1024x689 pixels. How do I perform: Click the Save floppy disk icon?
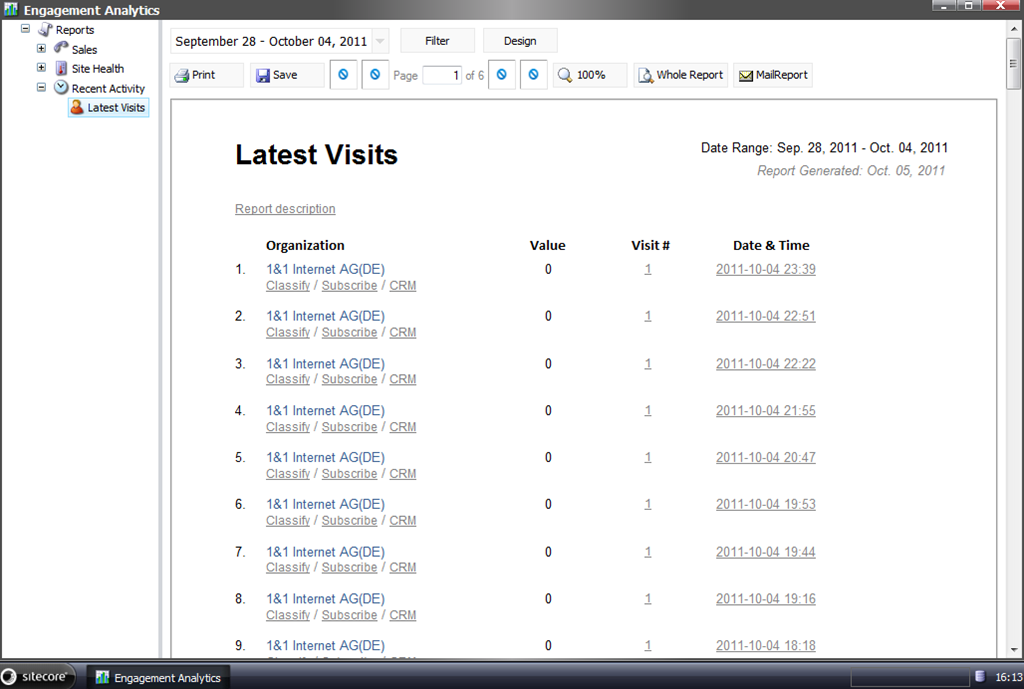click(263, 75)
